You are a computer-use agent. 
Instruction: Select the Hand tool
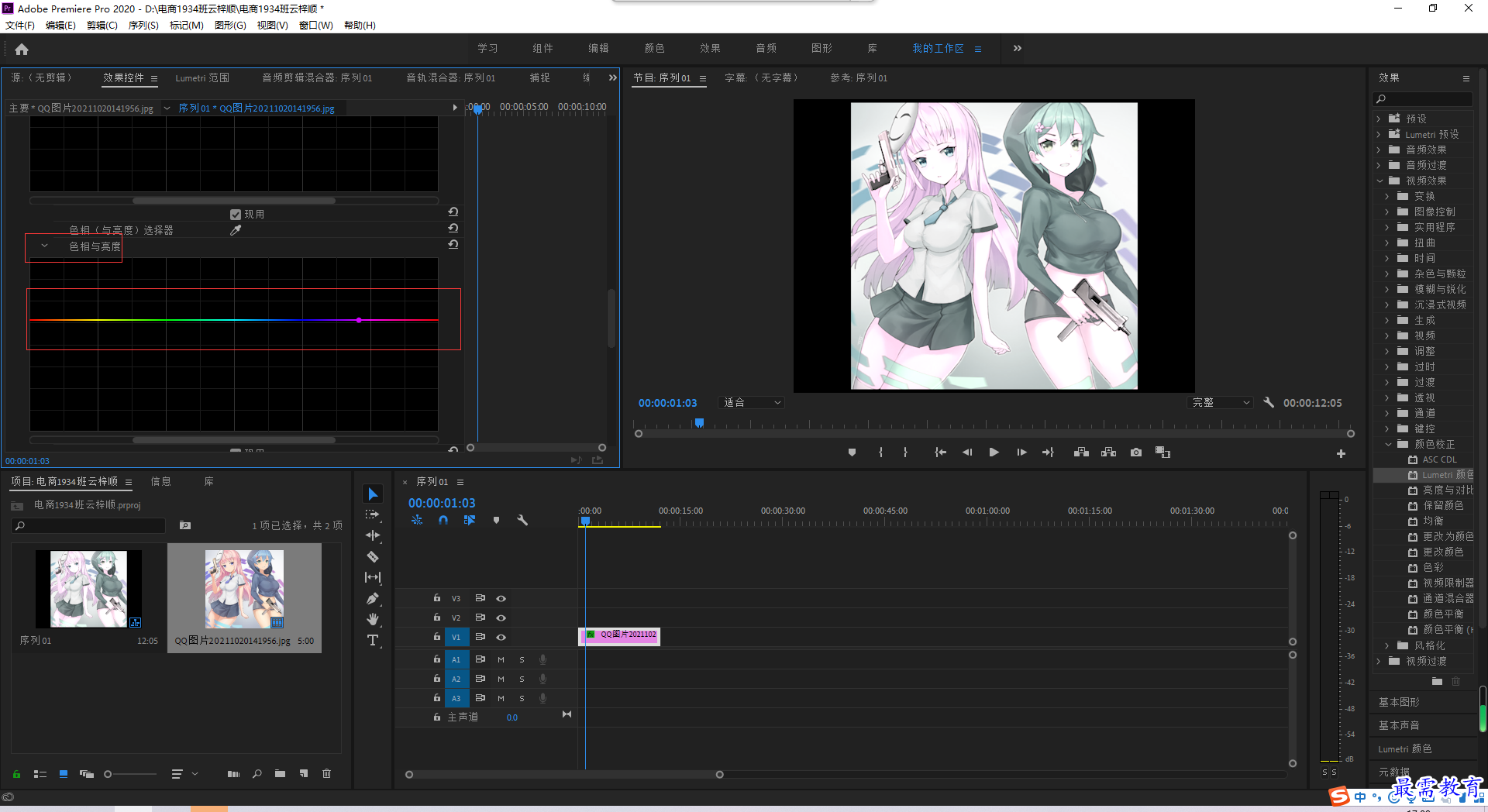coord(373,619)
